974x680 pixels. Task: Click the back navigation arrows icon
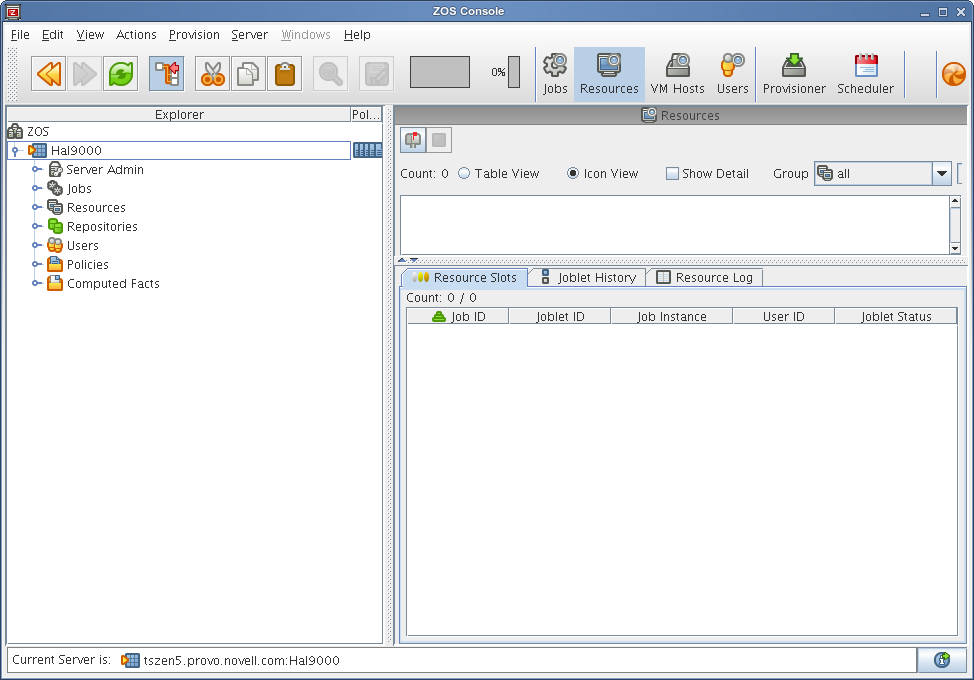(x=48, y=74)
